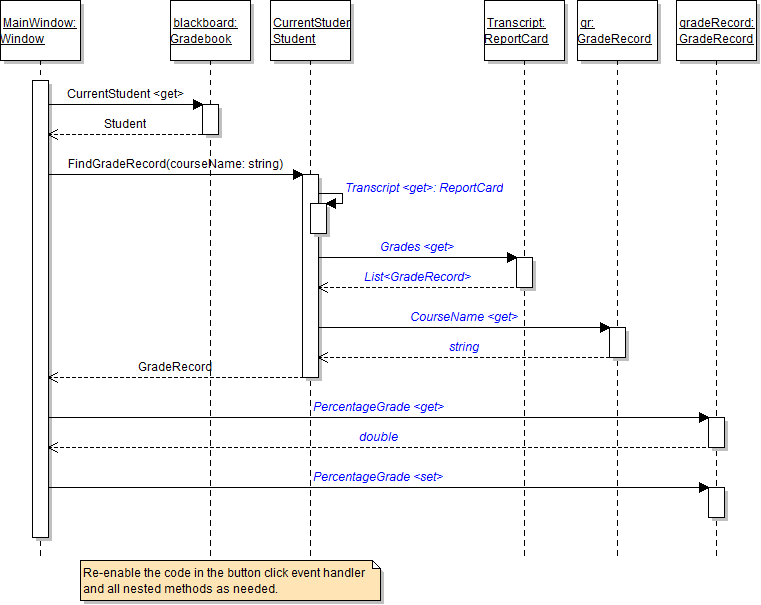Select the CurrentStudent: Student lifeline box

(310, 31)
